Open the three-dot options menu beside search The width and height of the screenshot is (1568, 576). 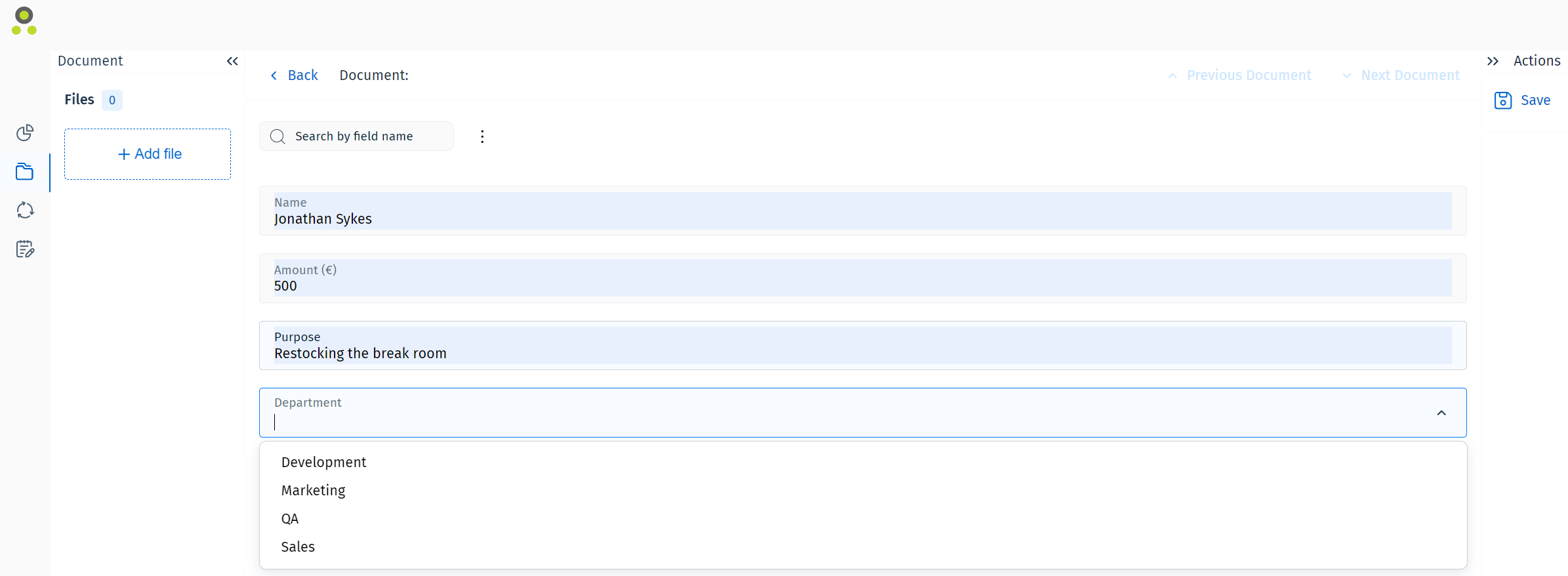pyautogui.click(x=482, y=136)
